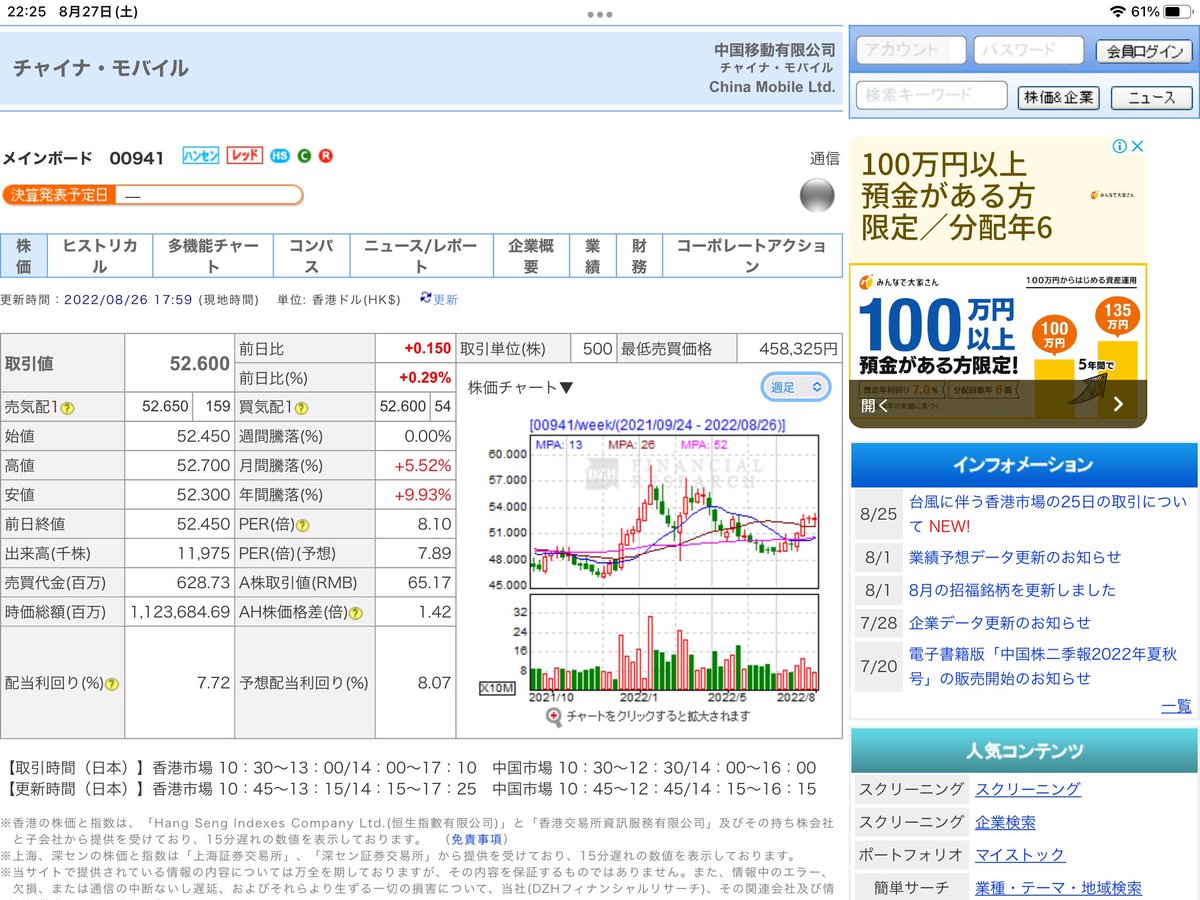Select the 株価 tab
Viewport: 1200px width, 900px height.
click(24, 256)
